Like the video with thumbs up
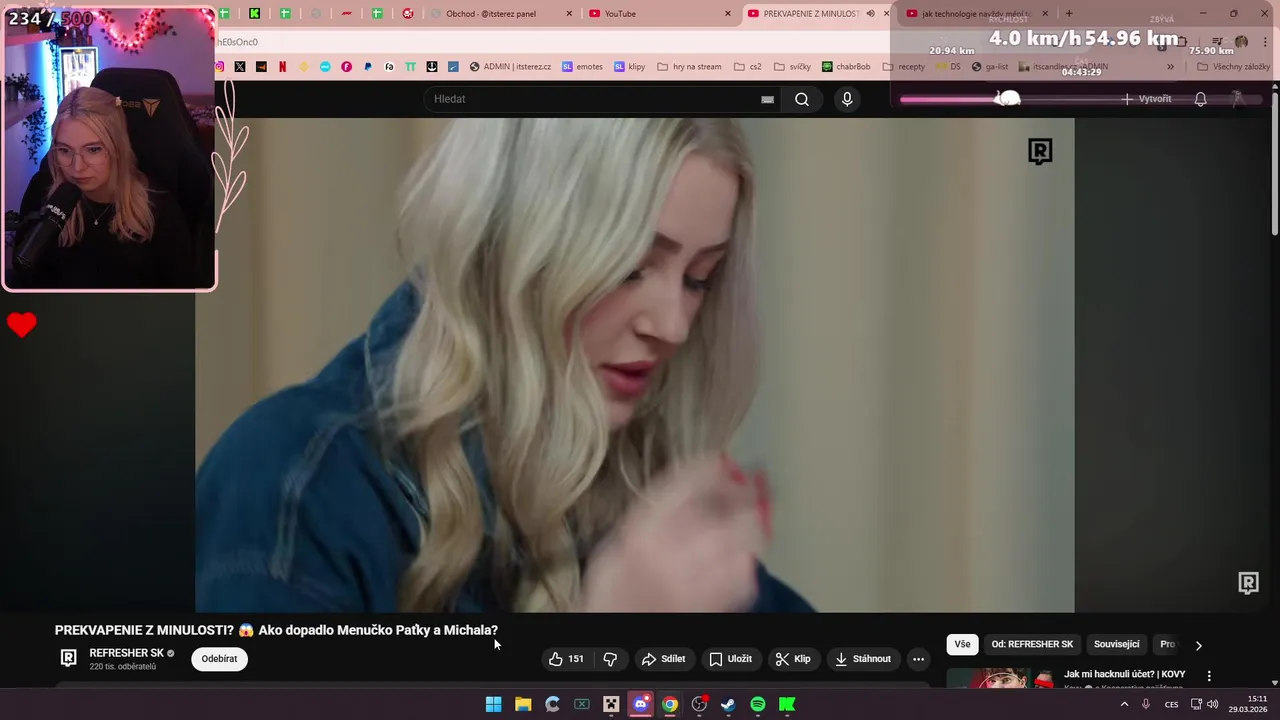 point(566,659)
